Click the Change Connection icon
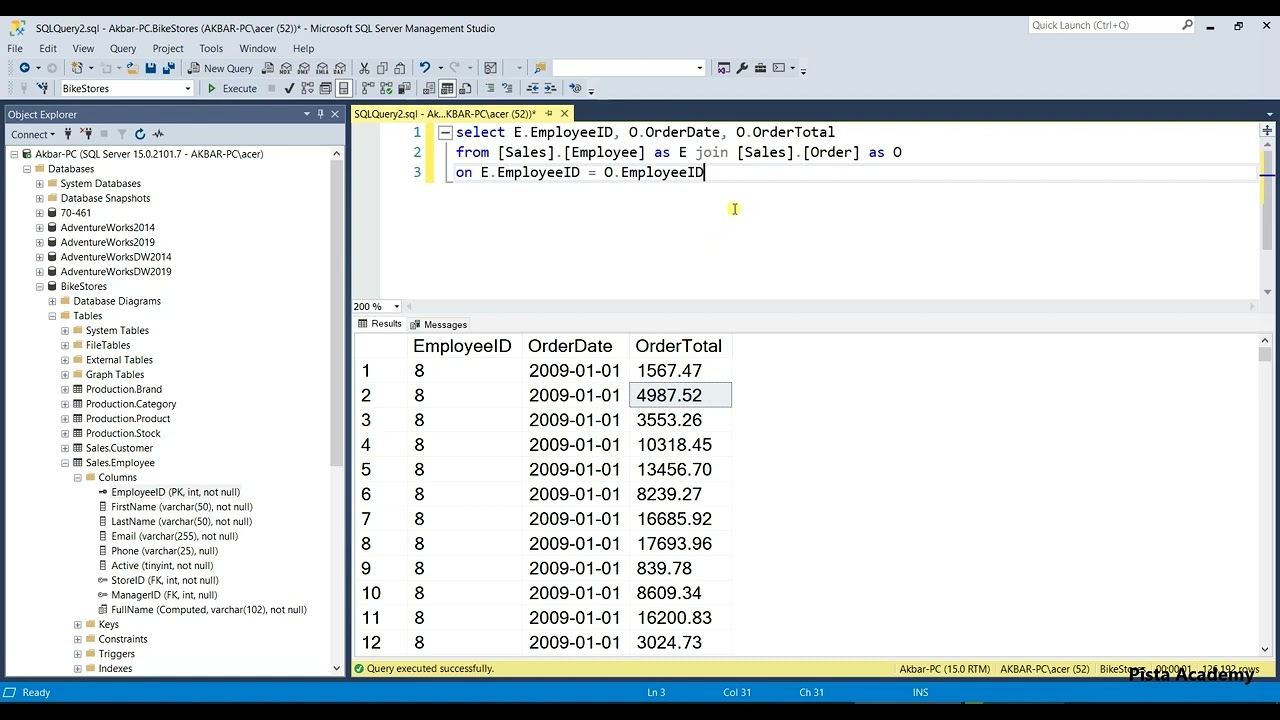 (x=42, y=88)
